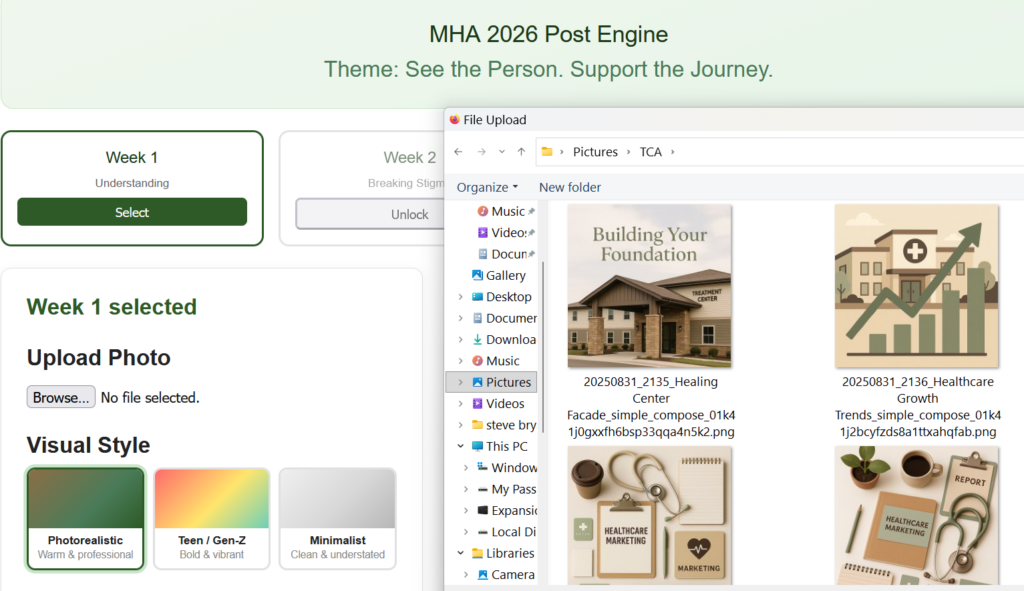Click the steve bry folder icon

point(477,424)
